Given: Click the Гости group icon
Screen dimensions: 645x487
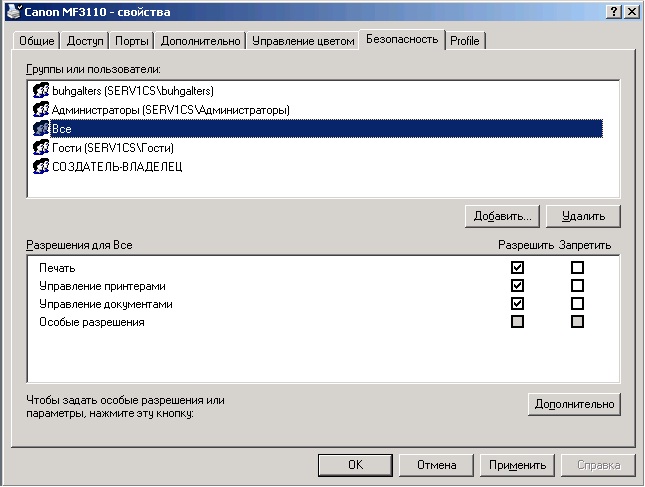Looking at the screenshot, I should [41, 147].
